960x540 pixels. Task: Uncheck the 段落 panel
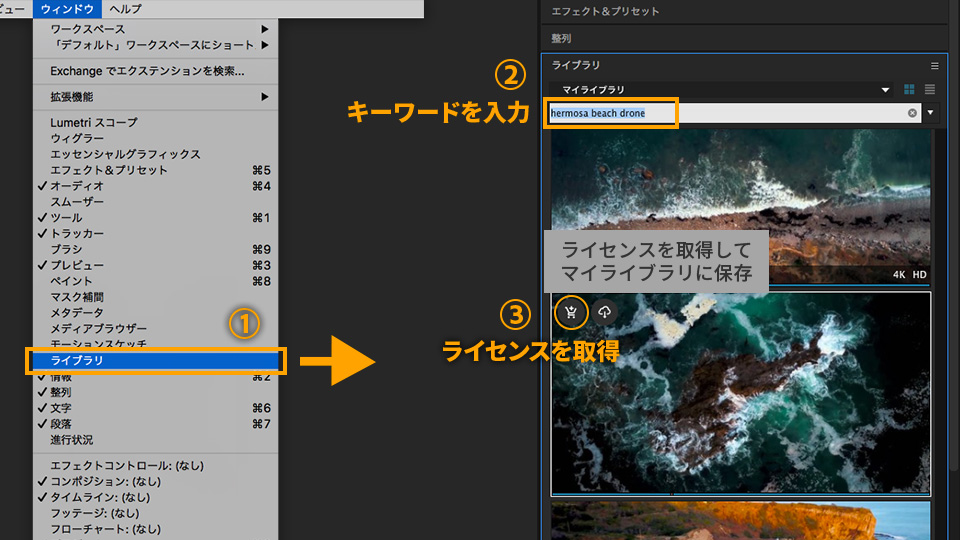pyautogui.click(x=156, y=424)
